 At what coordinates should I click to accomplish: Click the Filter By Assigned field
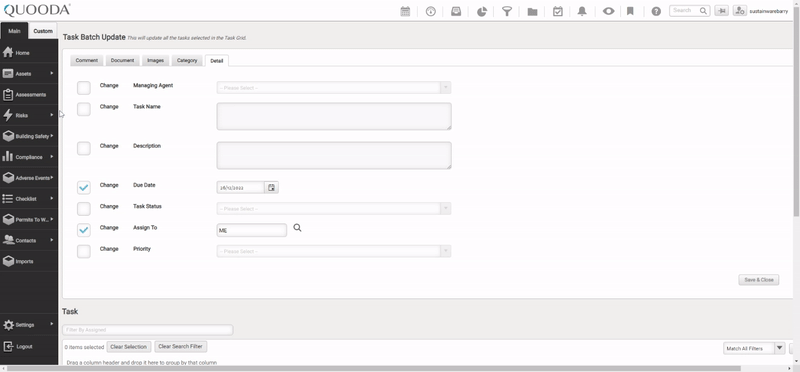click(x=147, y=330)
